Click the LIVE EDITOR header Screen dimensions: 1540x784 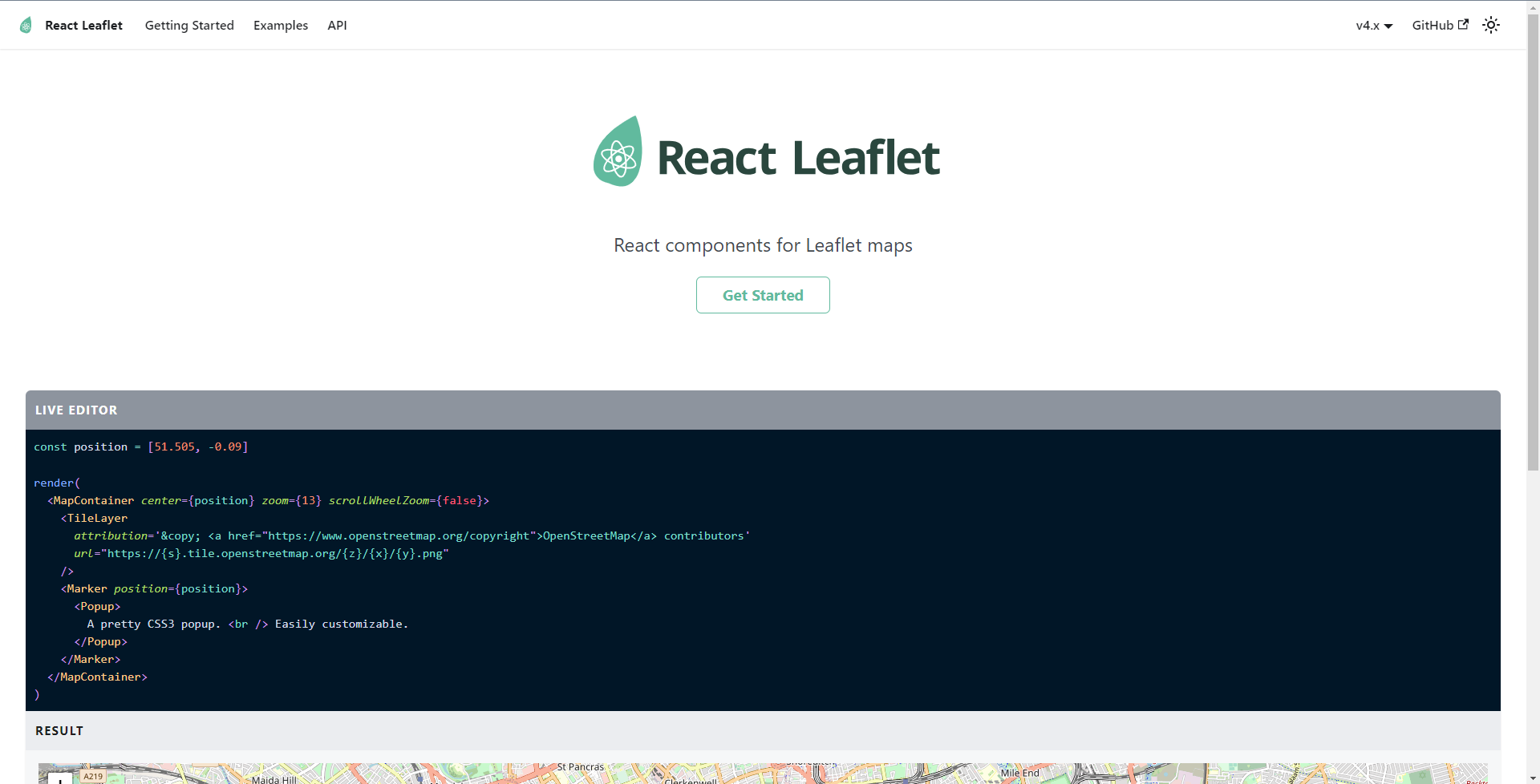point(763,410)
